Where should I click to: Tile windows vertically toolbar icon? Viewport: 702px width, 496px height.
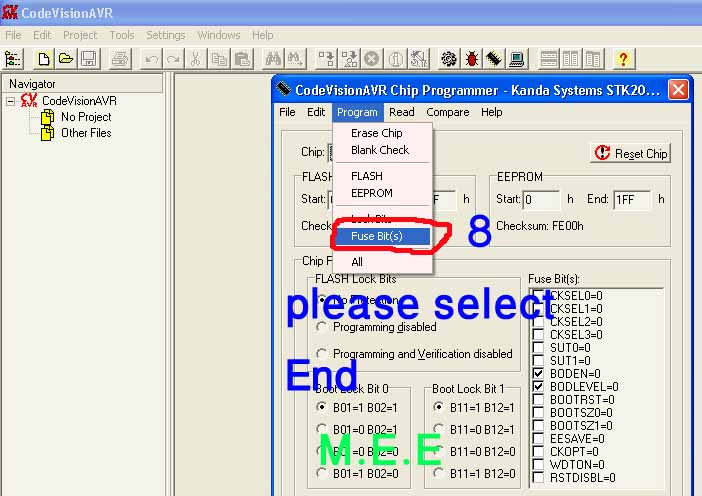click(571, 59)
